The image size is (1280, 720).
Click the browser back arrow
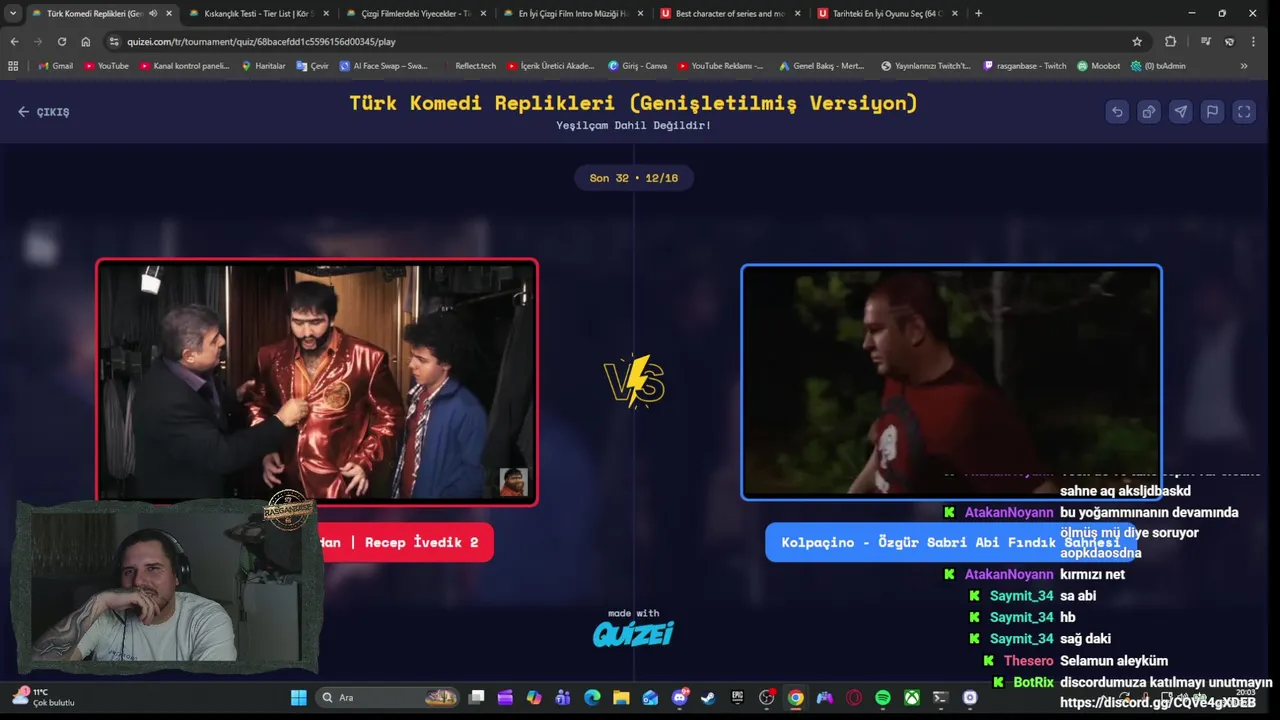(x=14, y=41)
